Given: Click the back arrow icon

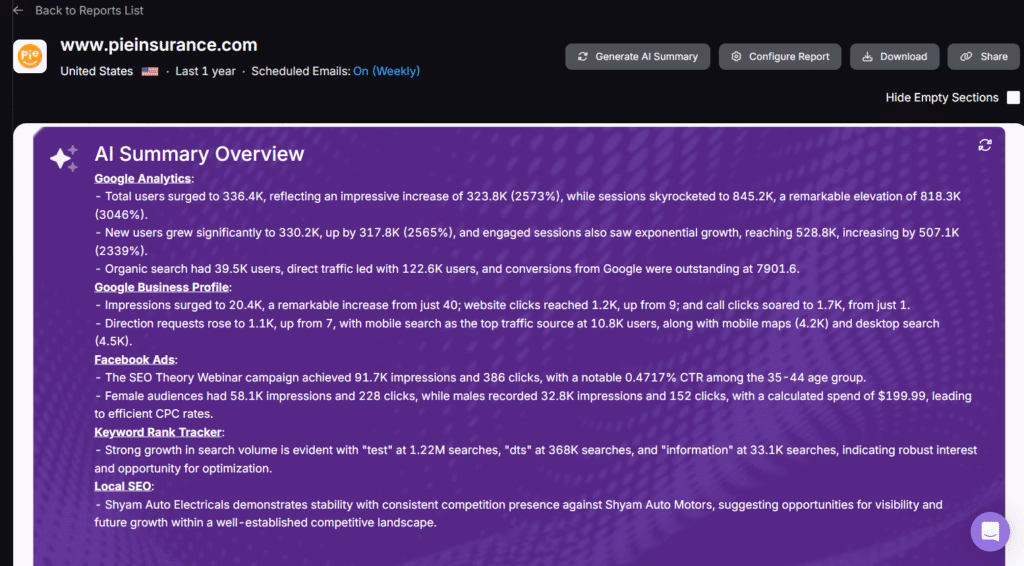Looking at the screenshot, I should pyautogui.click(x=18, y=11).
